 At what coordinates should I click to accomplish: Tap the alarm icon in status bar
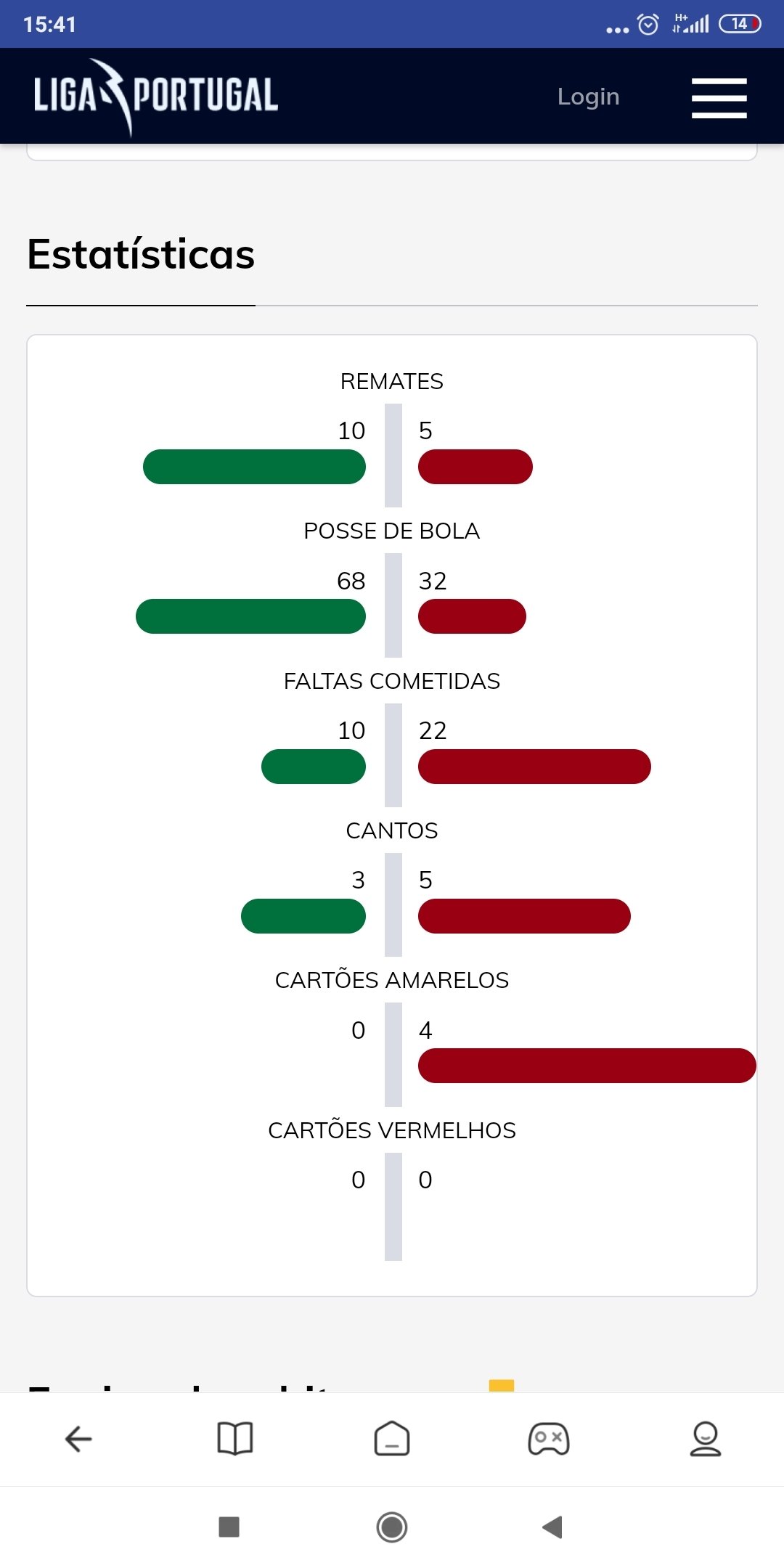648,25
